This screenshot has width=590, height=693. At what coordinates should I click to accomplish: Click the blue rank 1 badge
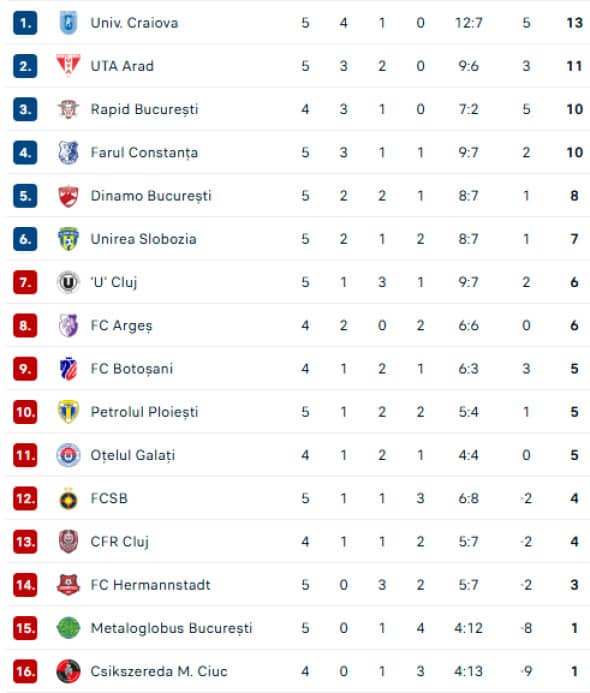pos(25,23)
